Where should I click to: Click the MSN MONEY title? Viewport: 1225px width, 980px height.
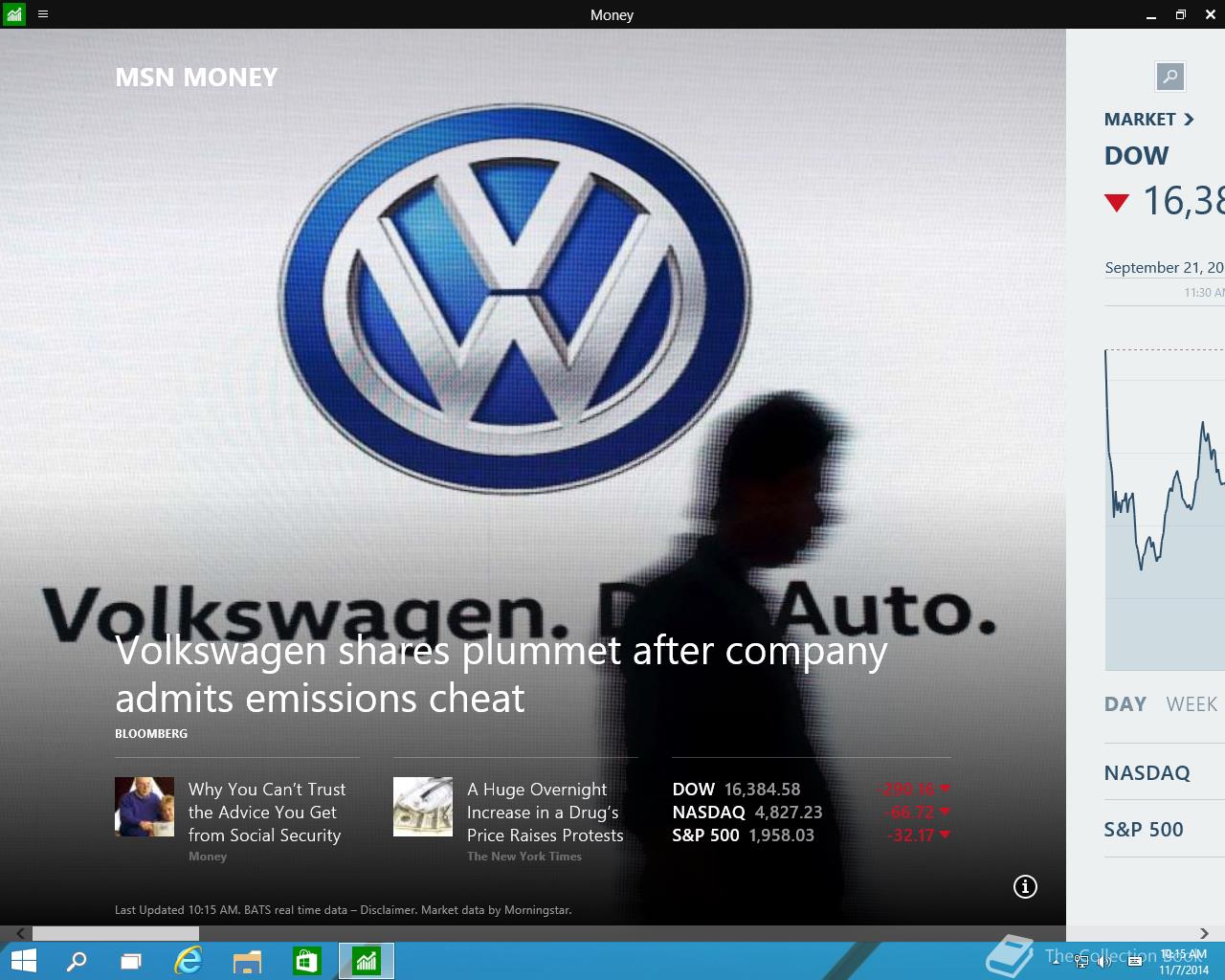196,78
